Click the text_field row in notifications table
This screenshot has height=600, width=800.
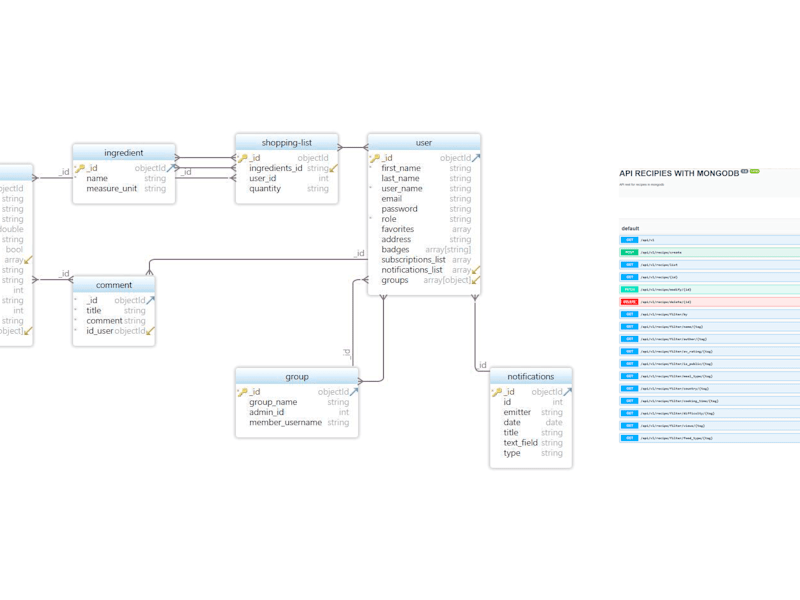point(531,443)
